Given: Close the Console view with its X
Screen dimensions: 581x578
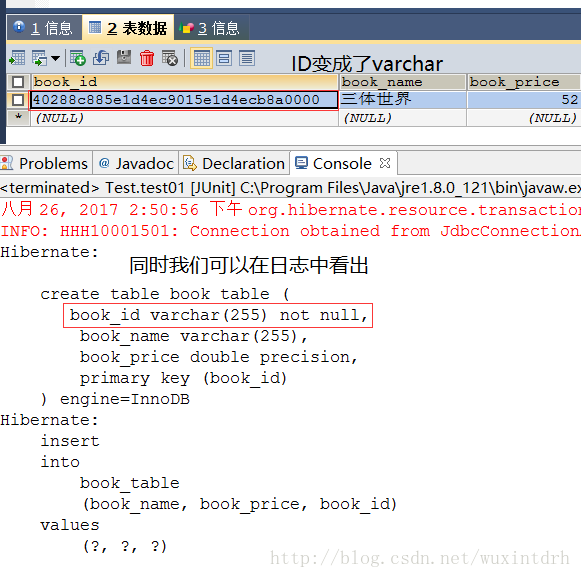Looking at the screenshot, I should coord(385,163).
